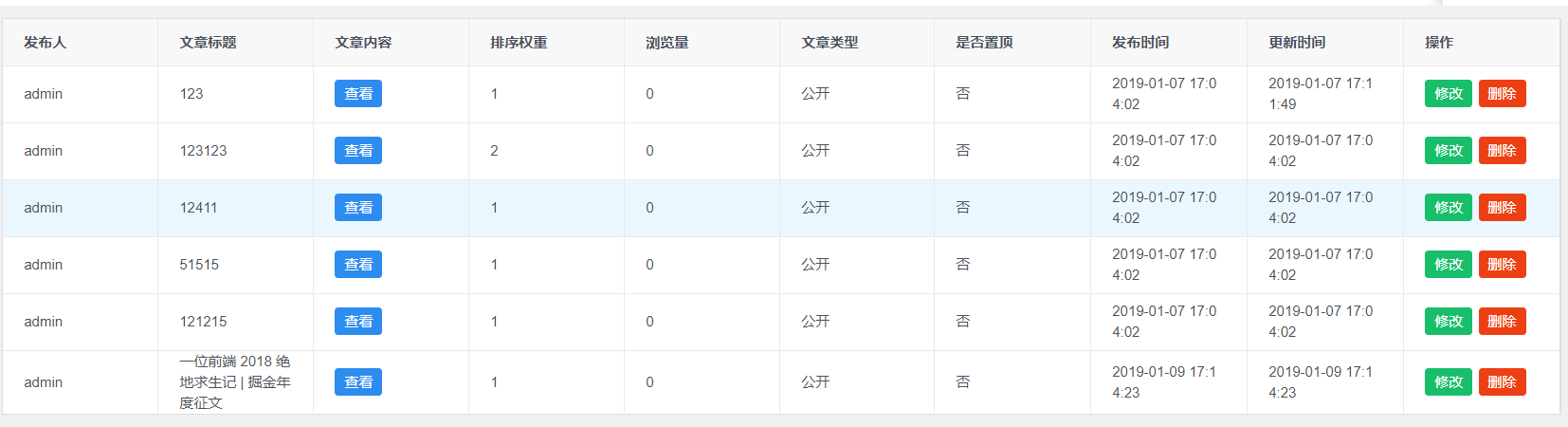This screenshot has height=427, width=1568.
Task: Delete the 一位前端 2018 article
Action: (1503, 381)
